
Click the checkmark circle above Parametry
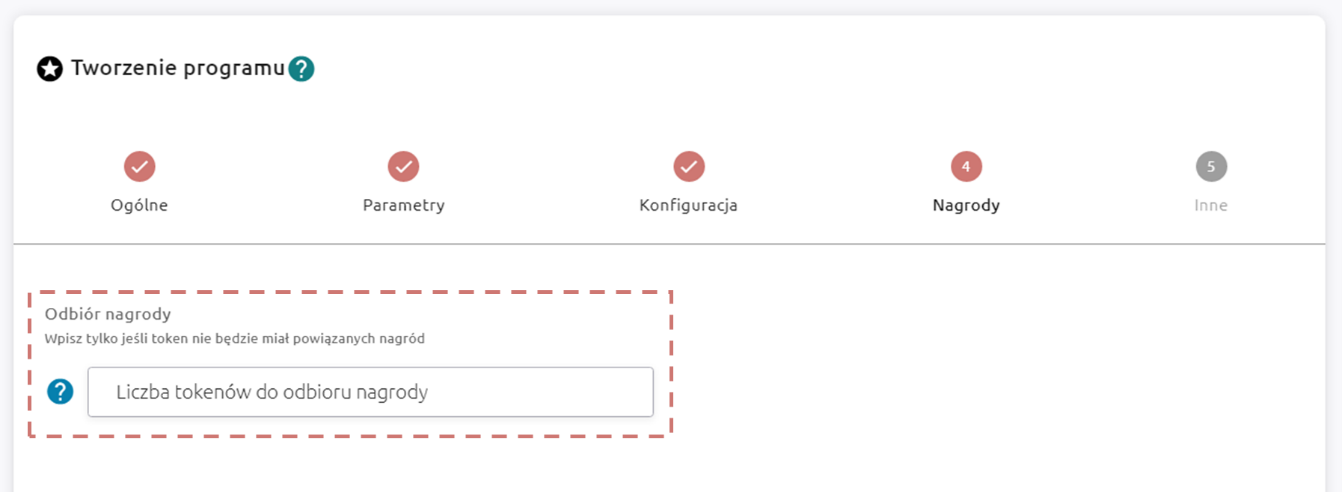click(403, 166)
